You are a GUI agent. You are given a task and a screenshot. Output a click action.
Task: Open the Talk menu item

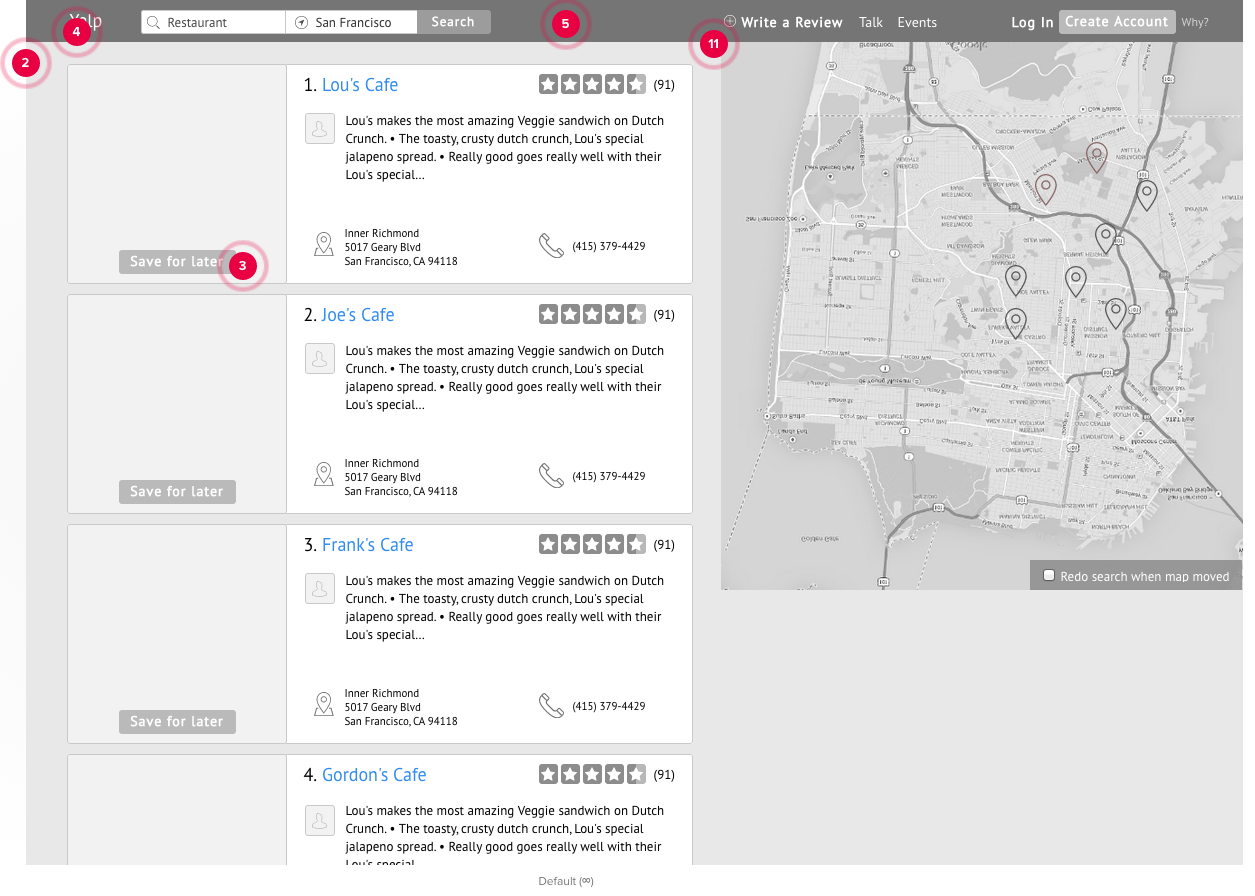(871, 22)
